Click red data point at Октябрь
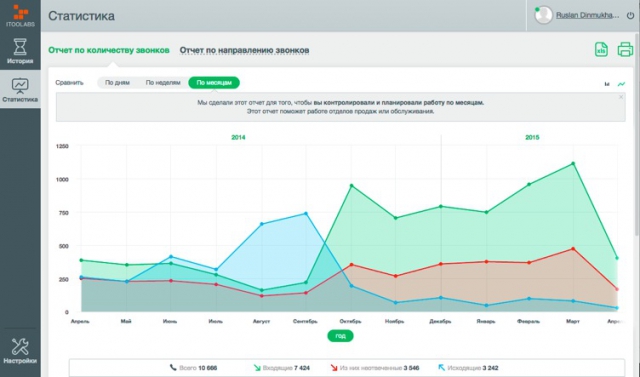This screenshot has height=377, width=640. [x=352, y=265]
